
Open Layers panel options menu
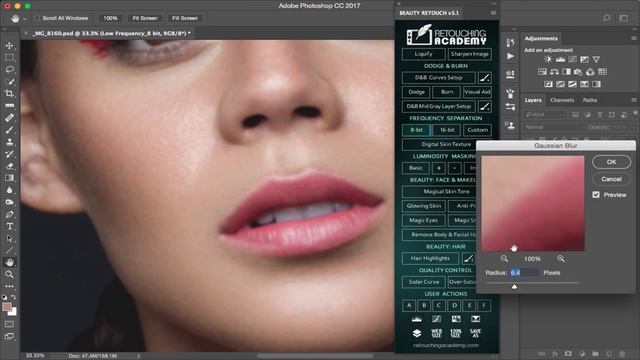pos(634,100)
